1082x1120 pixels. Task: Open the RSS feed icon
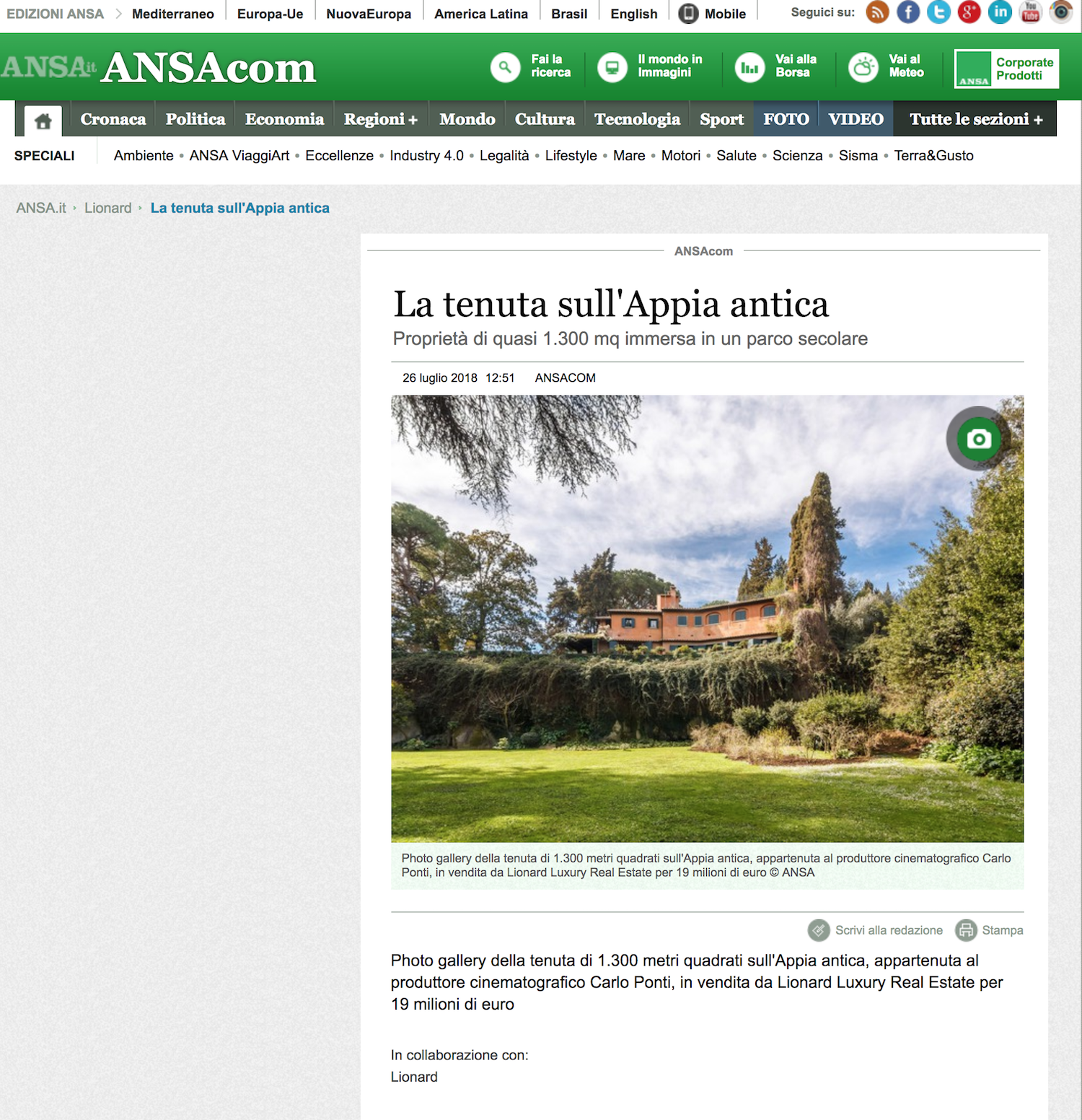pyautogui.click(x=877, y=12)
